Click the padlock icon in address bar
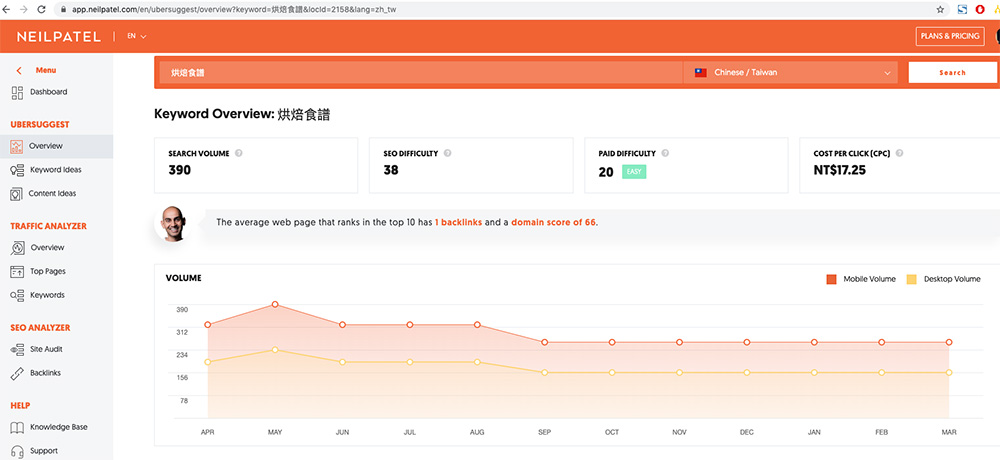The height and width of the screenshot is (460, 1000). point(63,10)
